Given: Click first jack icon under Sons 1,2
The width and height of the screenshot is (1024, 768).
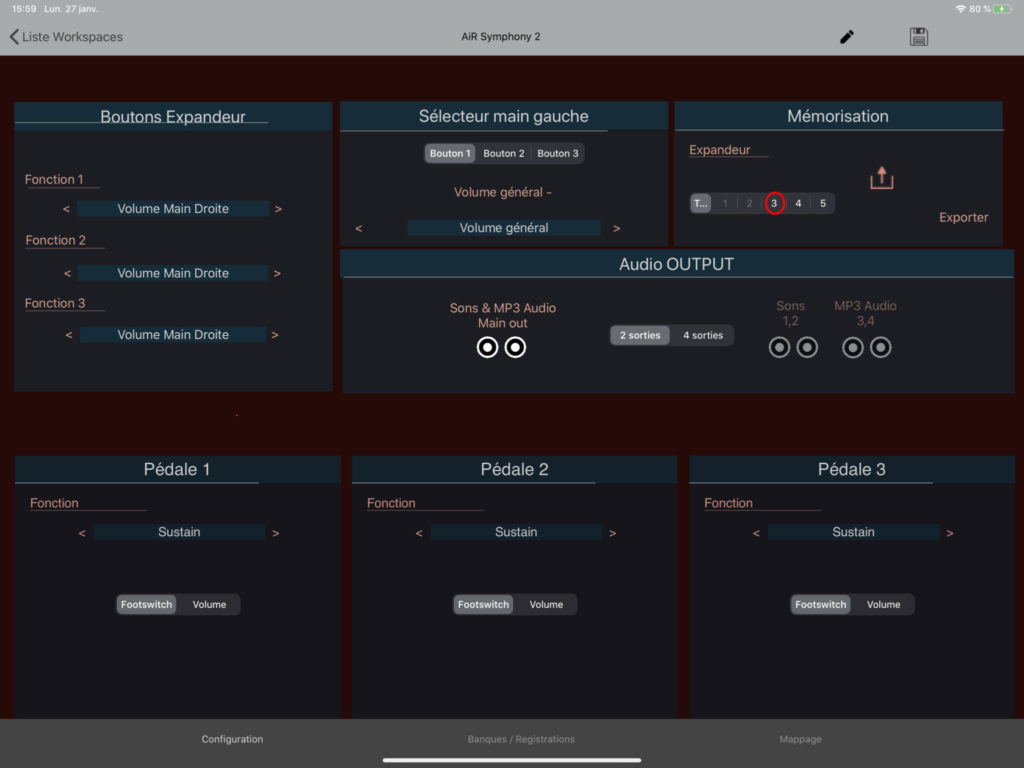Looking at the screenshot, I should click(x=779, y=347).
